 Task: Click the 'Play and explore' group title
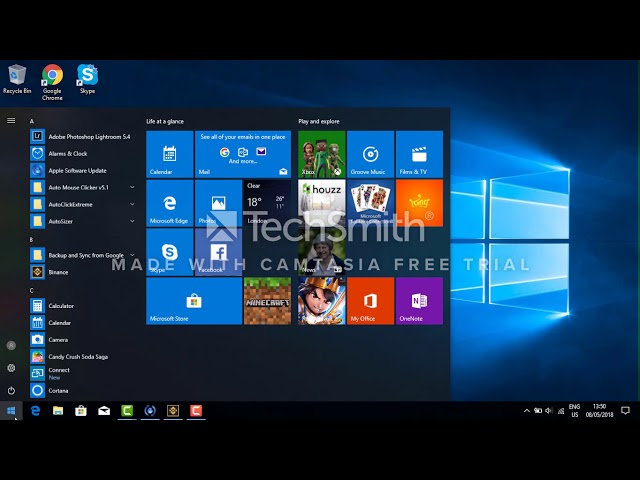(319, 121)
